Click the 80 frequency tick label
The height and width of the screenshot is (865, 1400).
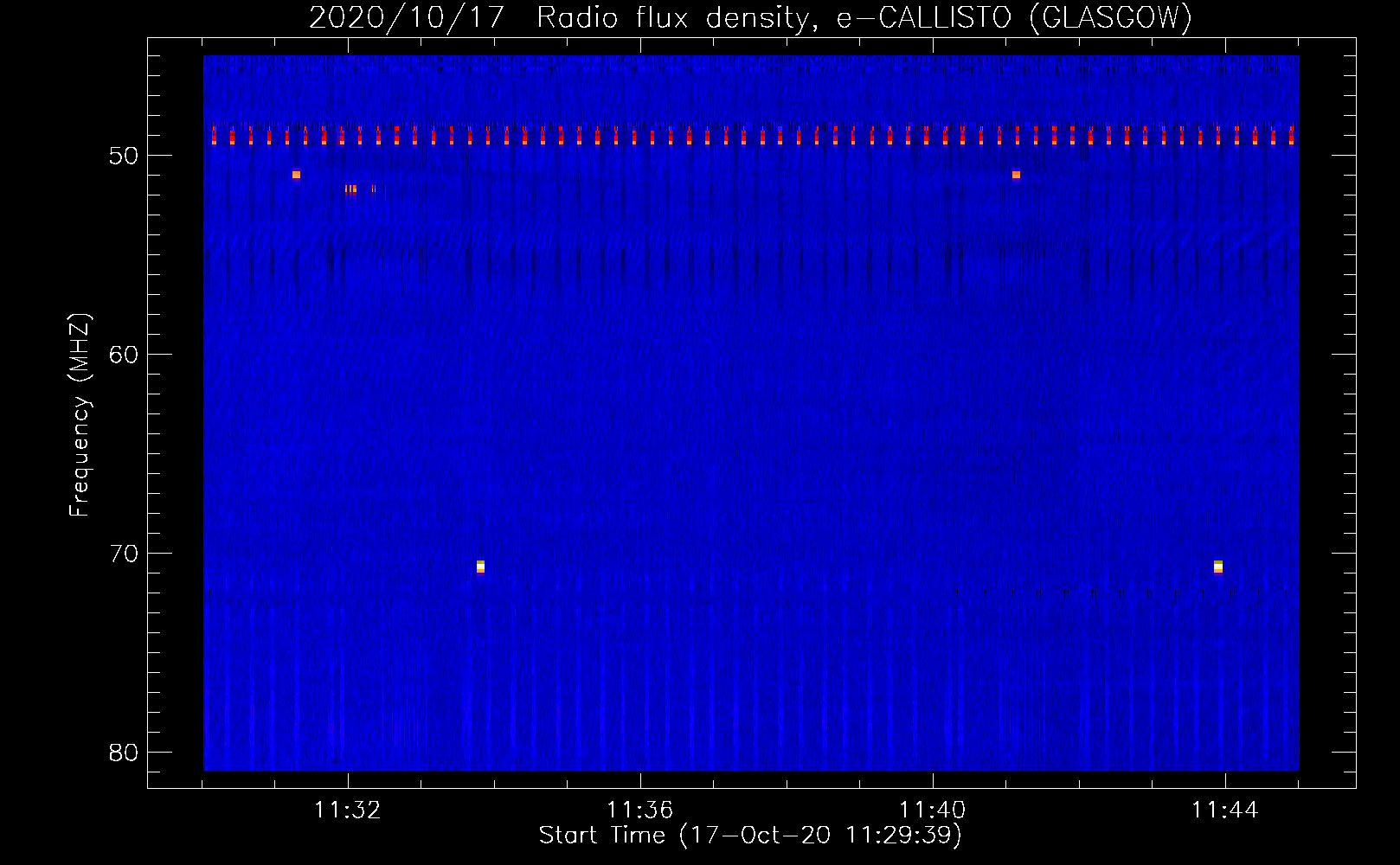pyautogui.click(x=124, y=753)
